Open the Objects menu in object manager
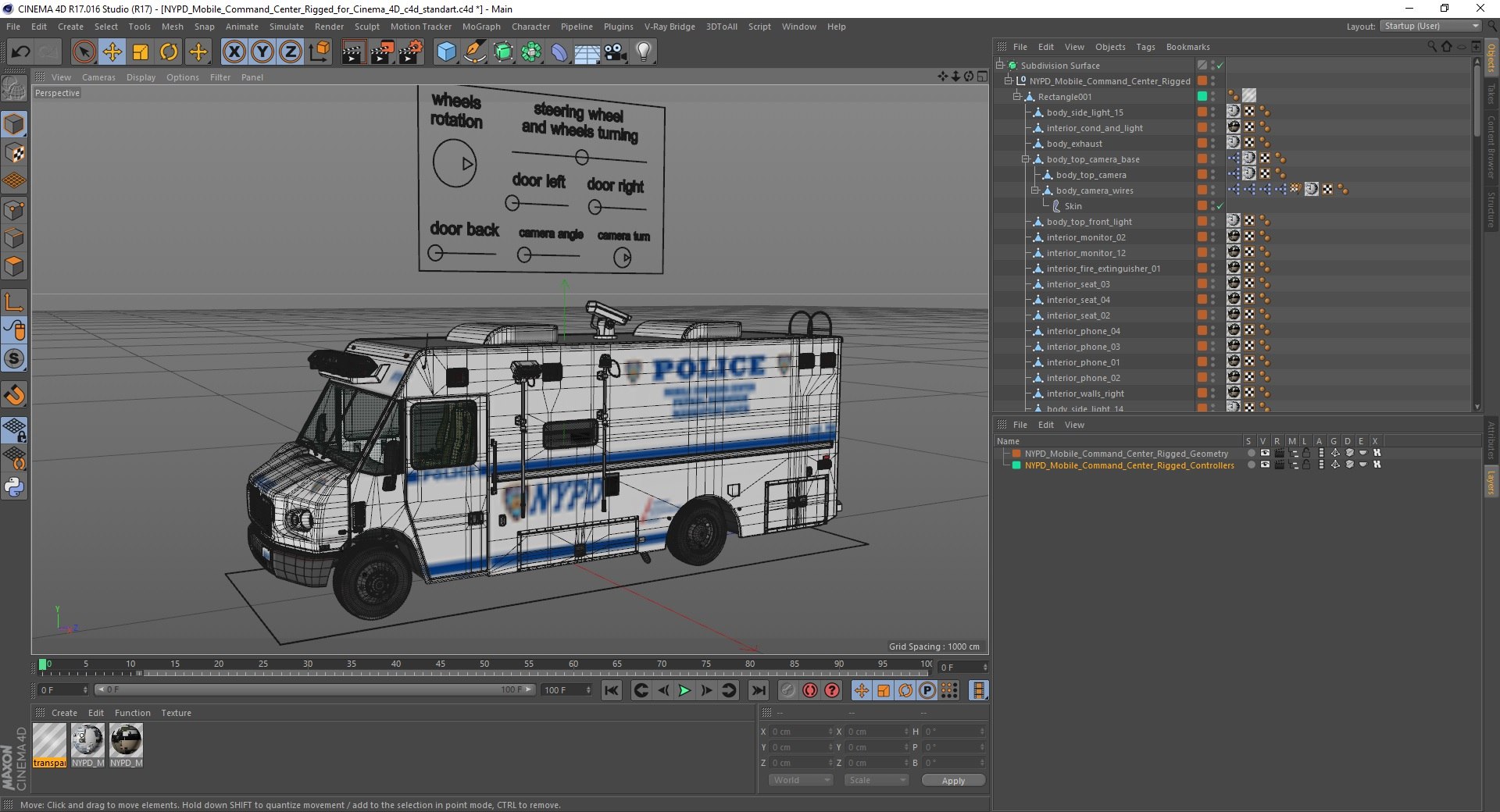The height and width of the screenshot is (812, 1500). pyautogui.click(x=1110, y=47)
